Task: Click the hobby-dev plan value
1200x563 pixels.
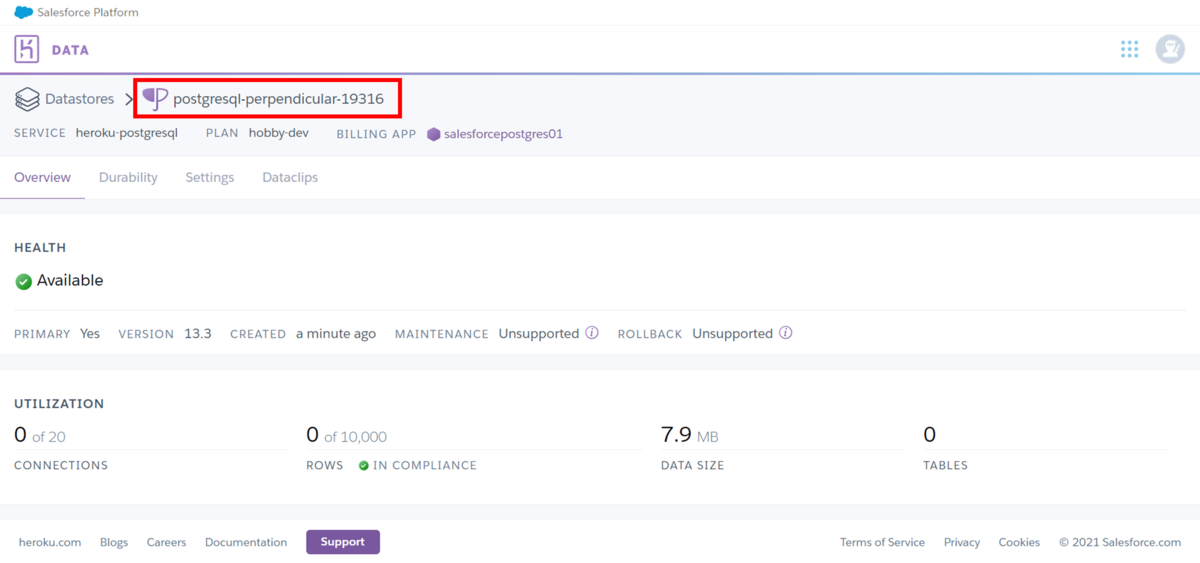Action: [279, 133]
